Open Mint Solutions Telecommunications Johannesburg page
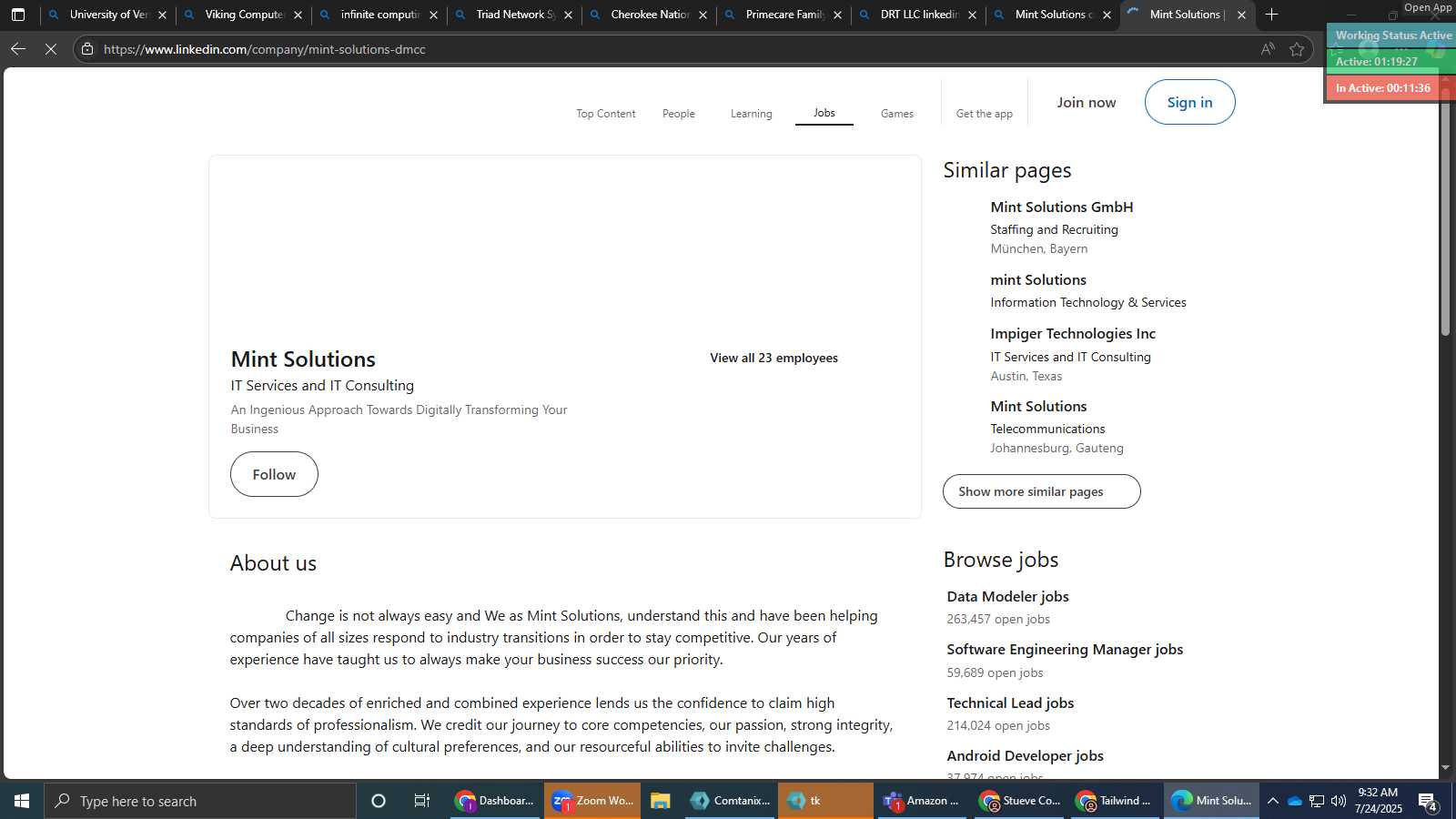 pyautogui.click(x=1038, y=407)
